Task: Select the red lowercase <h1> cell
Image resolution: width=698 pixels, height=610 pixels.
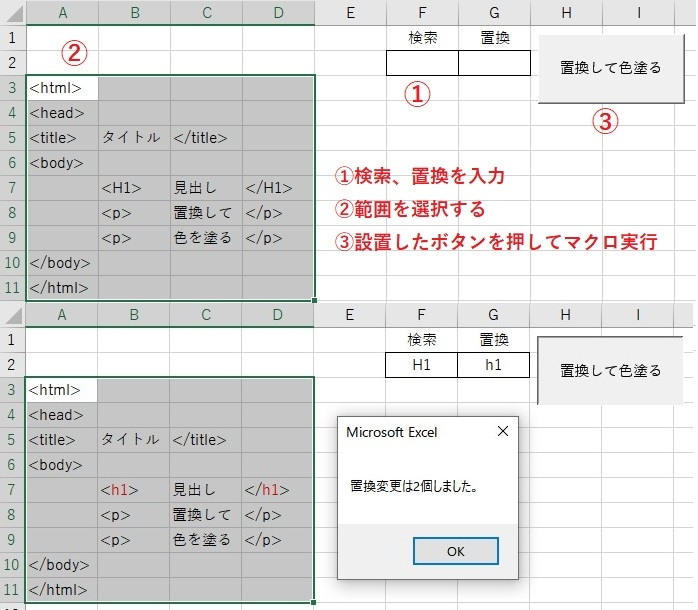Action: click(x=134, y=490)
